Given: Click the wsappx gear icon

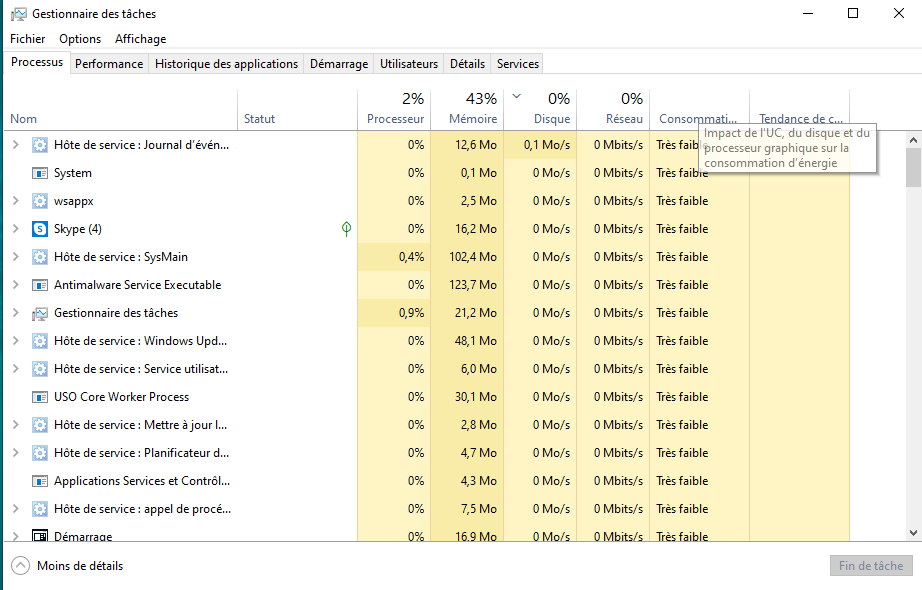Looking at the screenshot, I should 40,201.
